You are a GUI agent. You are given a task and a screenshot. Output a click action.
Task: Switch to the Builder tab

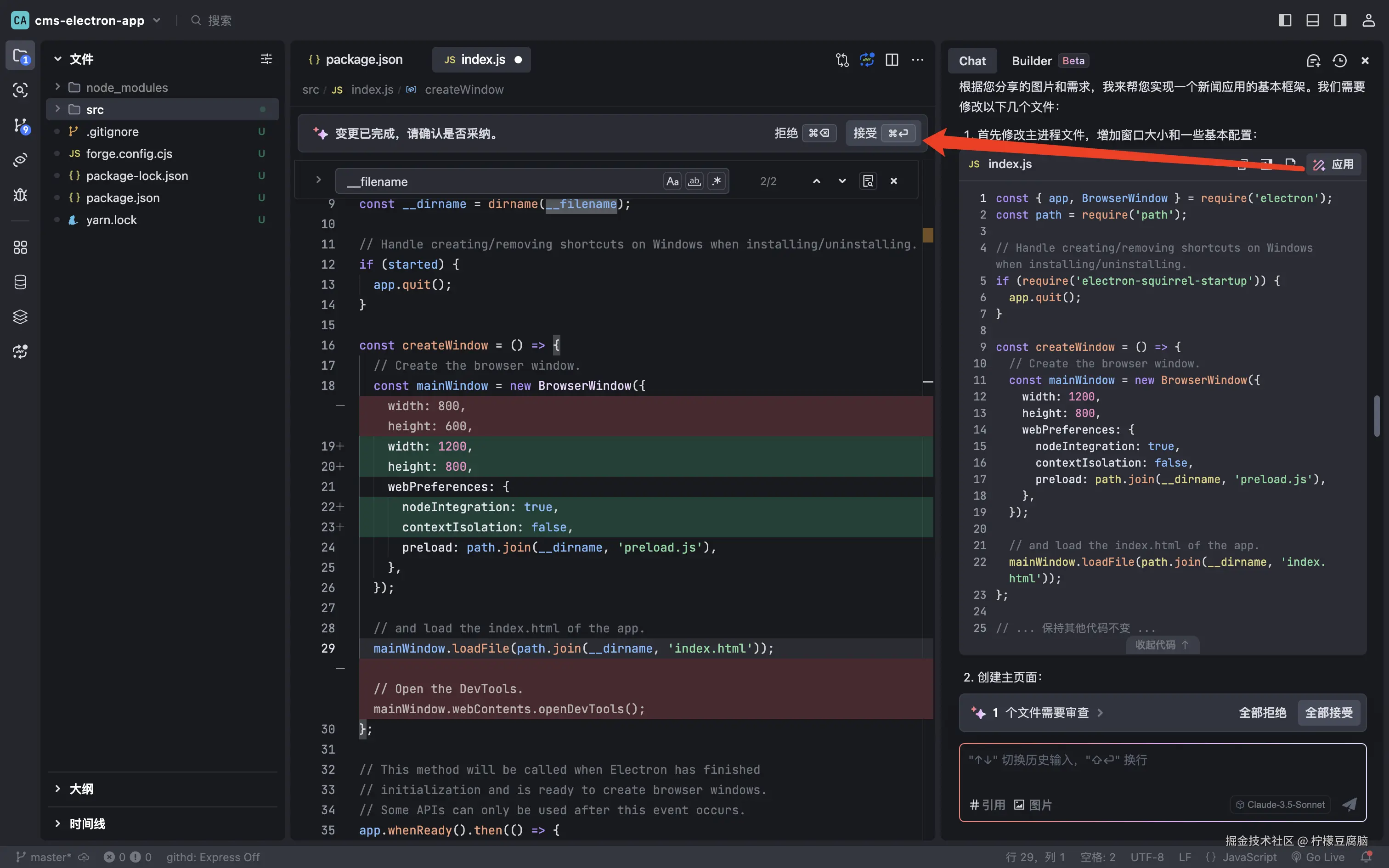click(1032, 61)
